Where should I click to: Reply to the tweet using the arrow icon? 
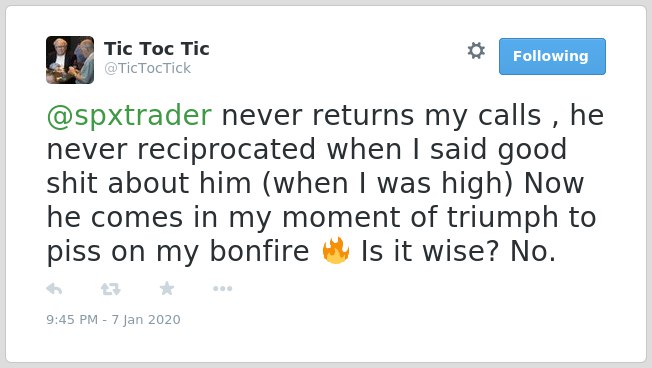(54, 289)
